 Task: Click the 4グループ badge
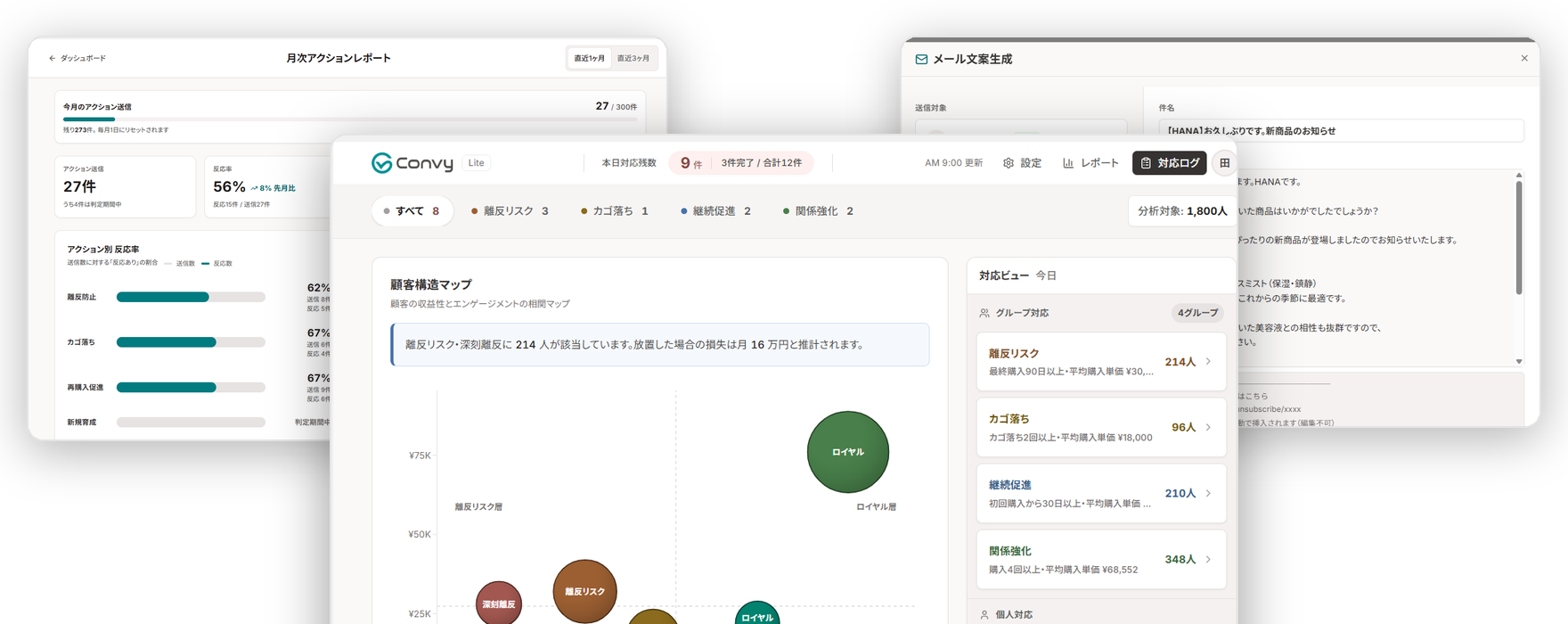tap(1197, 313)
